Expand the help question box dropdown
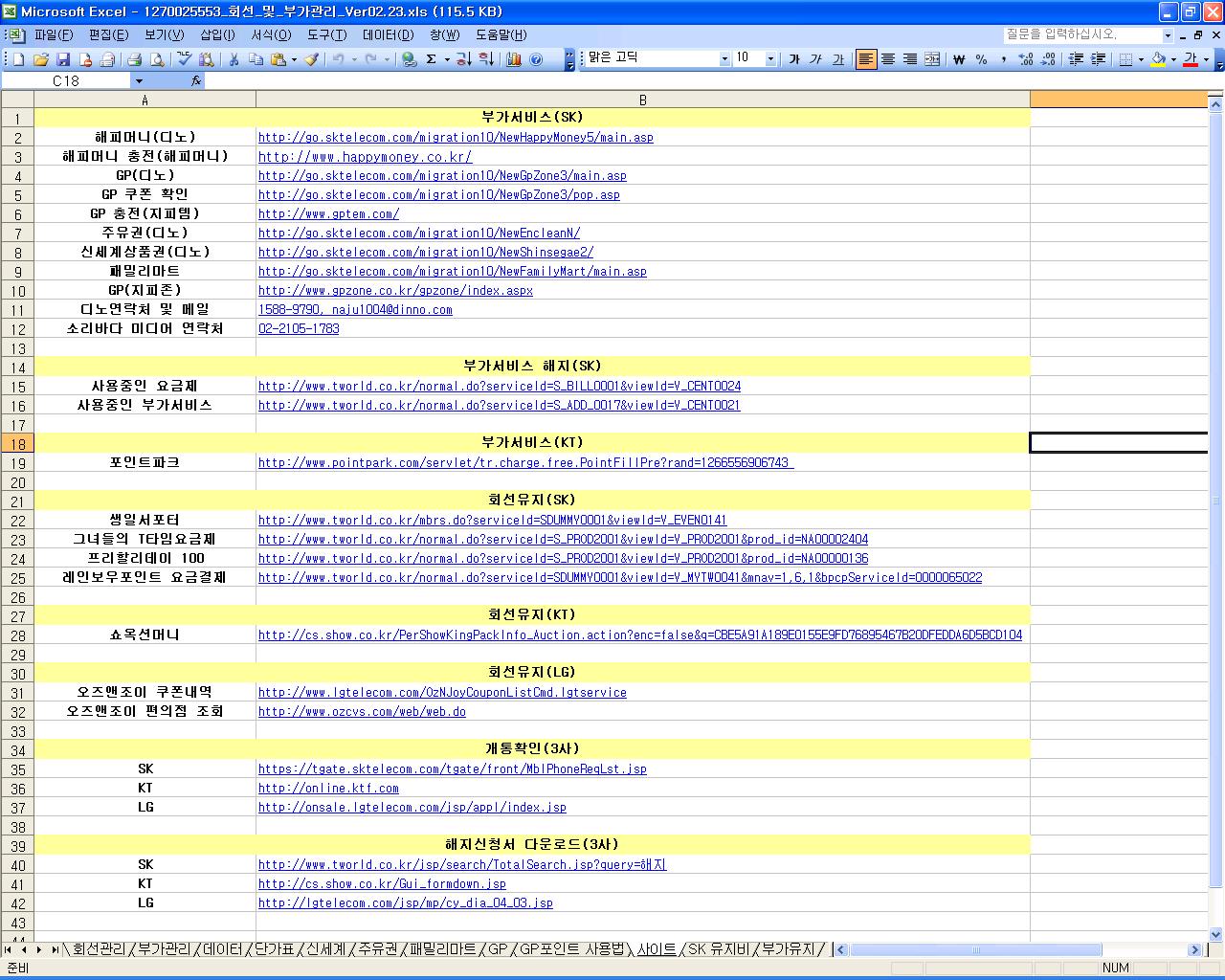1225x980 pixels. click(x=1168, y=35)
